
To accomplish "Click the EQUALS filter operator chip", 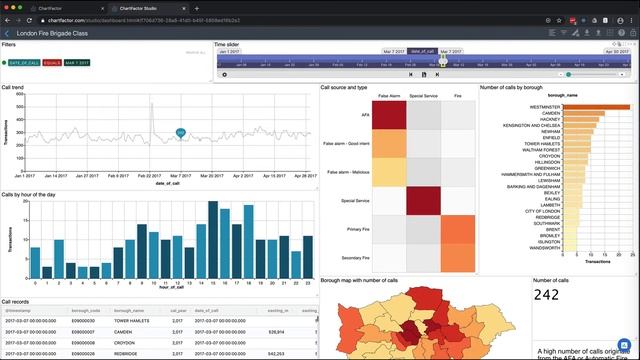I will [52, 63].
